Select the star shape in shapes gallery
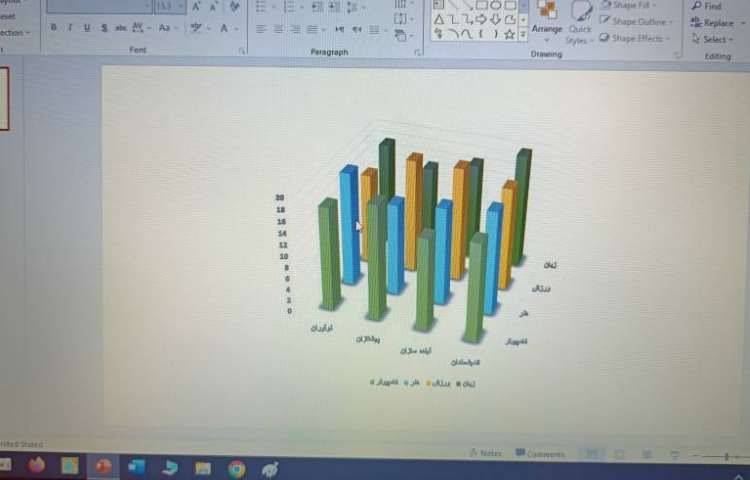The image size is (750, 480). pos(510,34)
